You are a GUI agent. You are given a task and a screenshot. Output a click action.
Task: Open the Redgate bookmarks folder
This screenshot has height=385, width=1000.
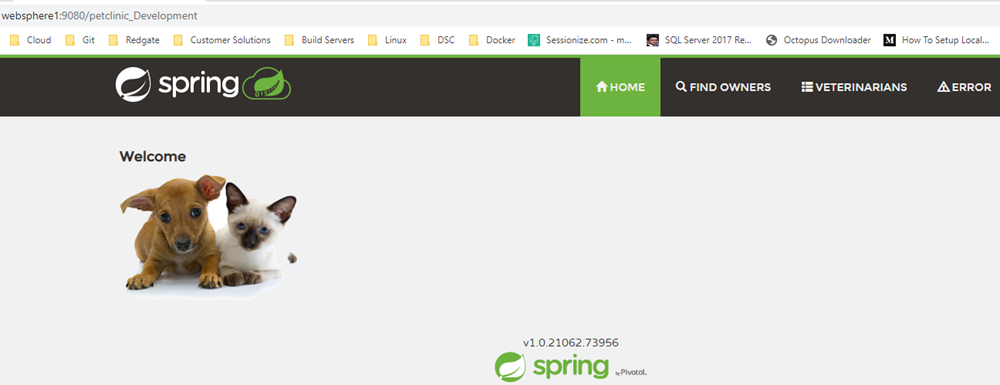tap(134, 40)
